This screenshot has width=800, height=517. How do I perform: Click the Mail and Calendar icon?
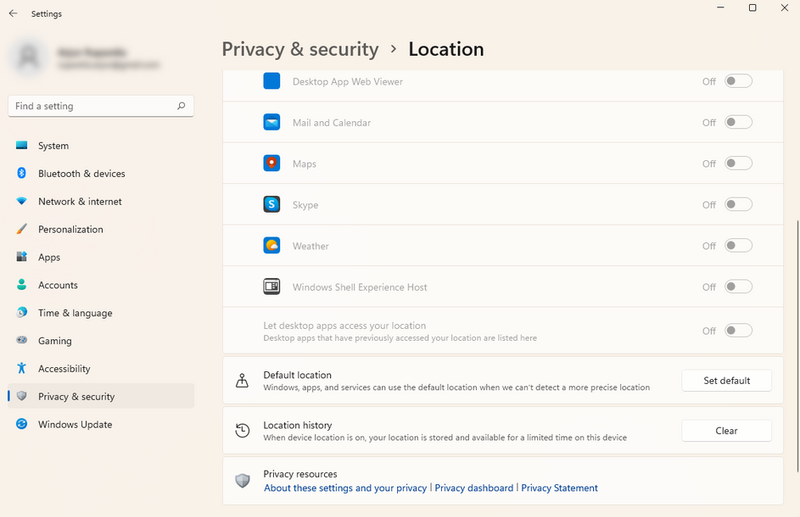tap(272, 123)
